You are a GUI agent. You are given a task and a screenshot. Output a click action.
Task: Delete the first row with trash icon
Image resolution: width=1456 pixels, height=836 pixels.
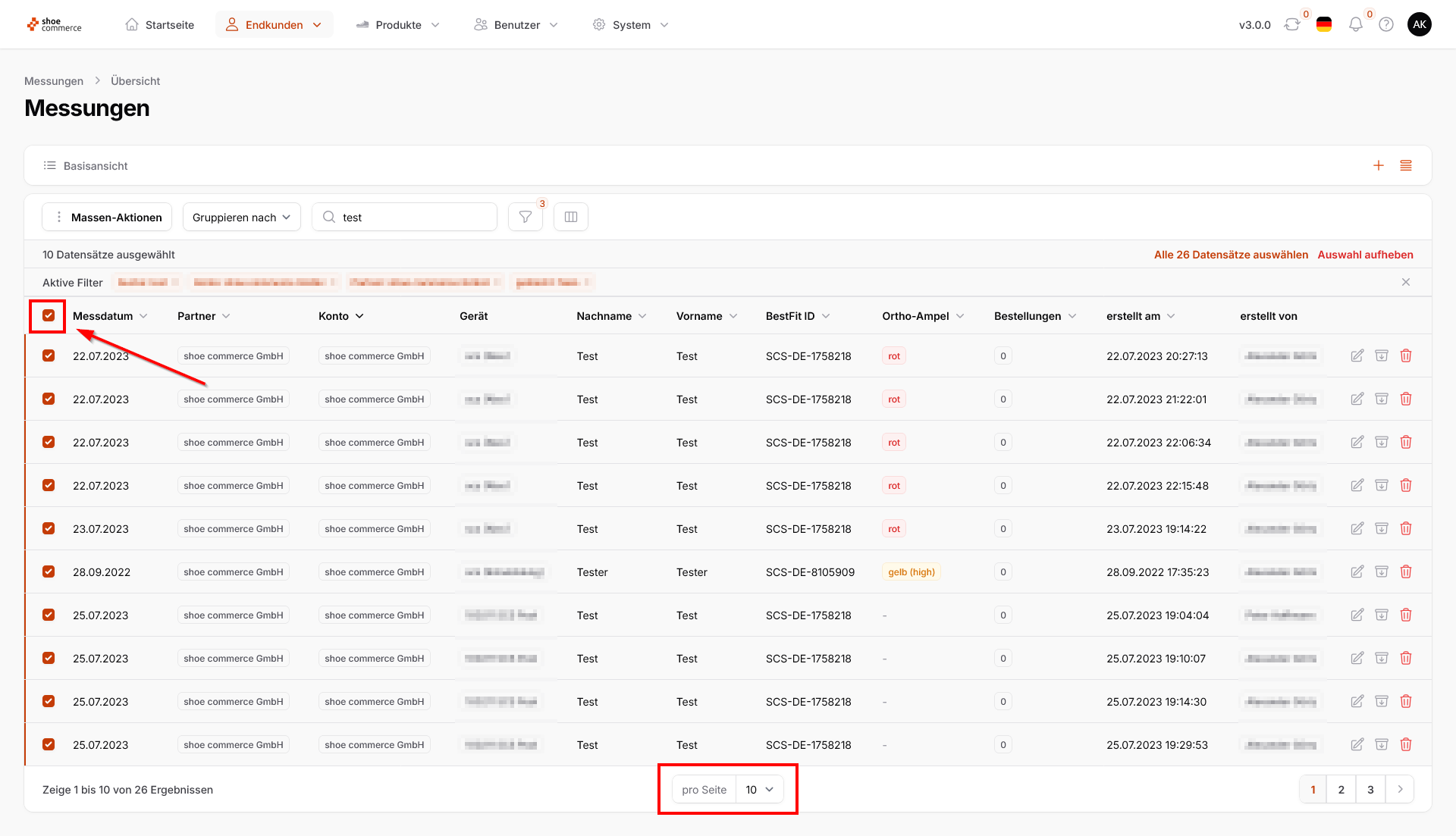(1406, 355)
